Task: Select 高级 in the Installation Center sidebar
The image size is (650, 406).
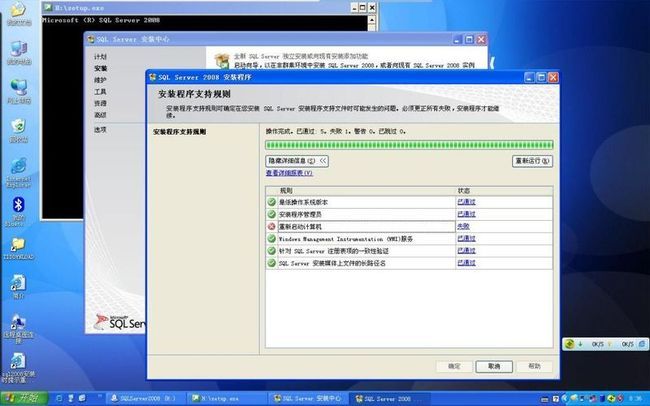Action: [x=100, y=115]
